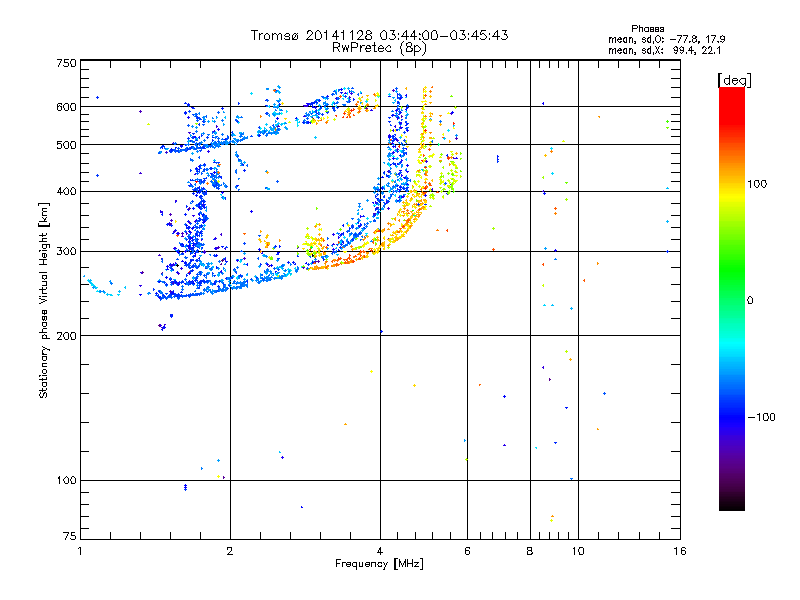Click the colorbar tick label '-100'
The width and height of the screenshot is (800, 600).
(761, 417)
